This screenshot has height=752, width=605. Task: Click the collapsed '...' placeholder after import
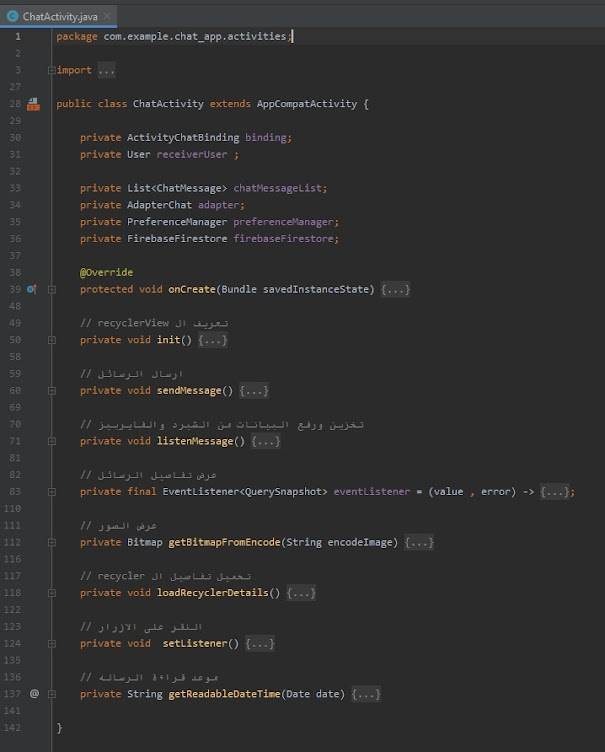106,70
